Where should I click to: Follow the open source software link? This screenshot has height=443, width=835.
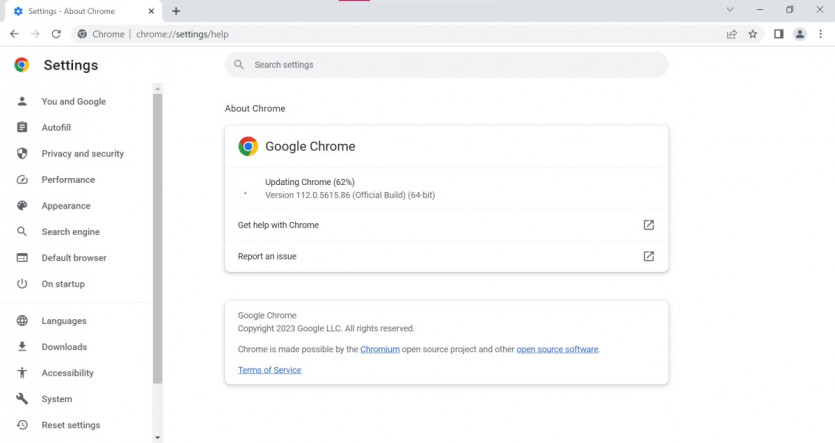tap(557, 350)
